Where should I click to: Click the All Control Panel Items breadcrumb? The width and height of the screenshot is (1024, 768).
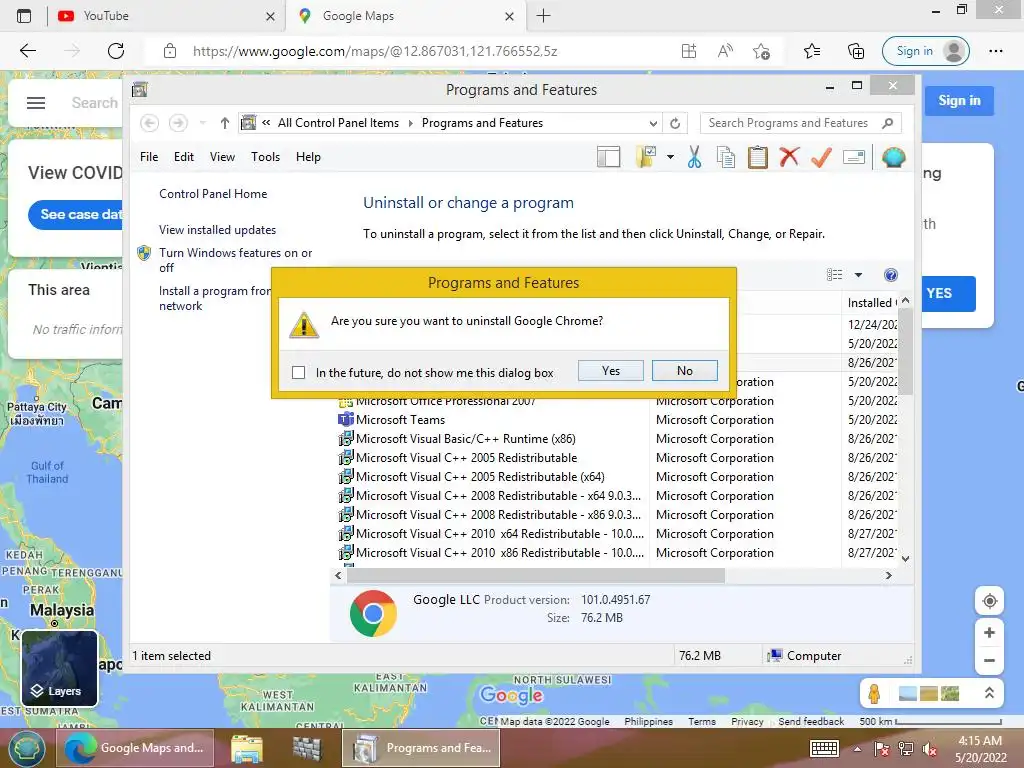338,123
